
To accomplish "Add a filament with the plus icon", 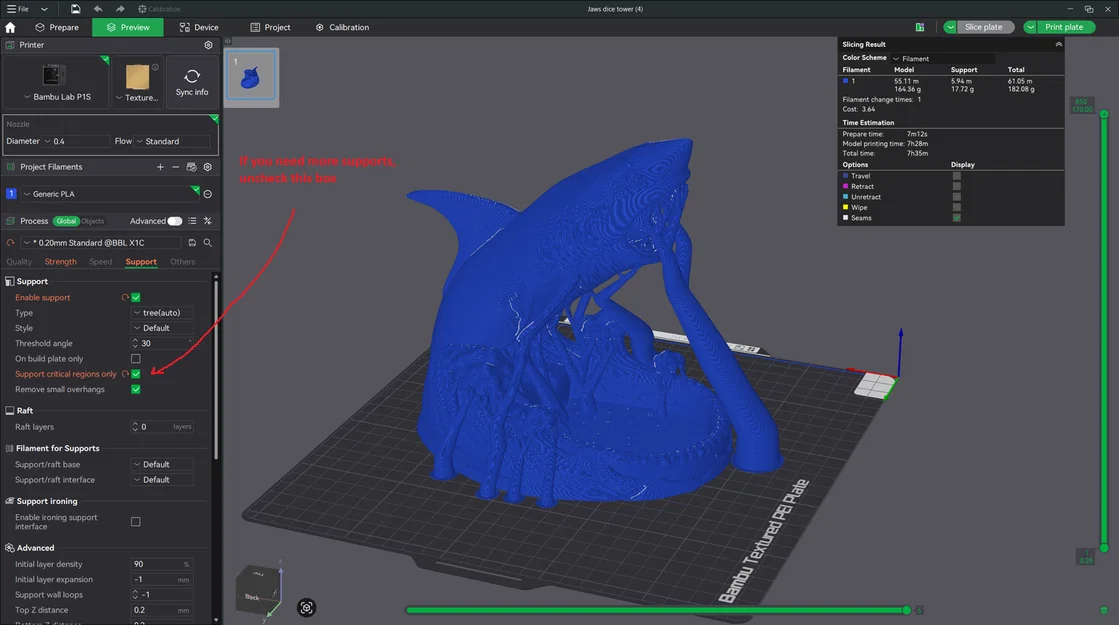I will (x=160, y=167).
